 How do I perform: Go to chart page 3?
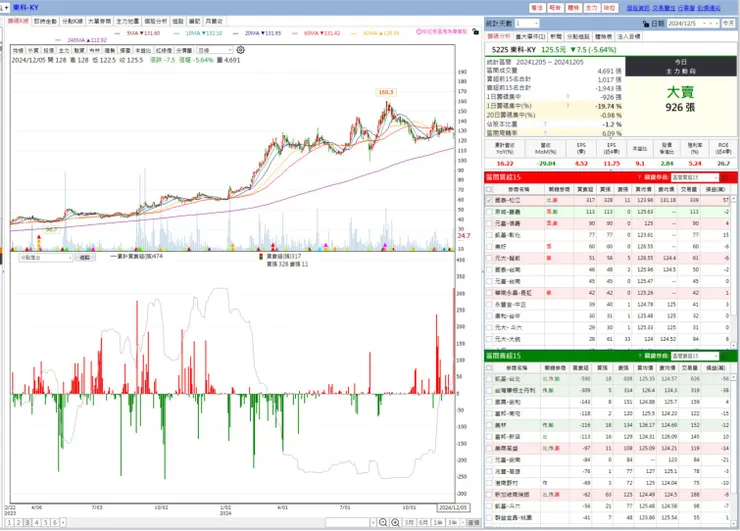pos(27,523)
